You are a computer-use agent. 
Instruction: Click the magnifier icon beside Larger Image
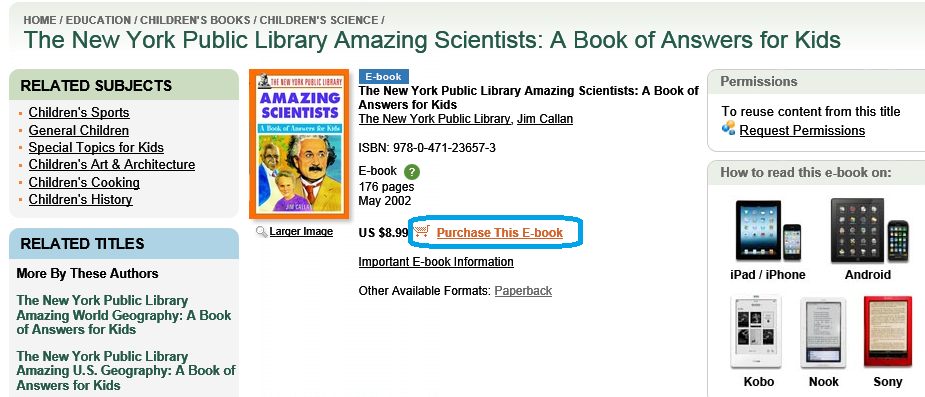262,232
